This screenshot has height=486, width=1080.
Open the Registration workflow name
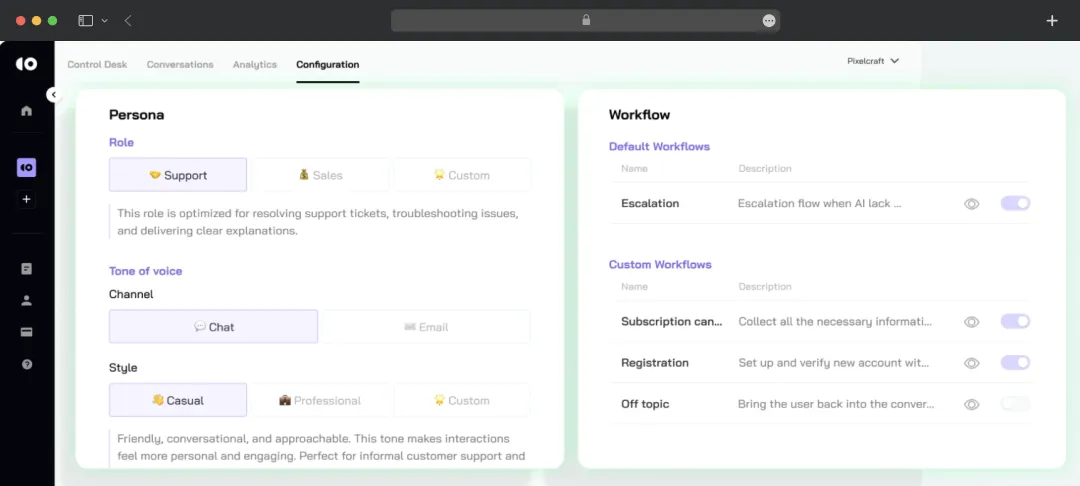pyautogui.click(x=654, y=363)
